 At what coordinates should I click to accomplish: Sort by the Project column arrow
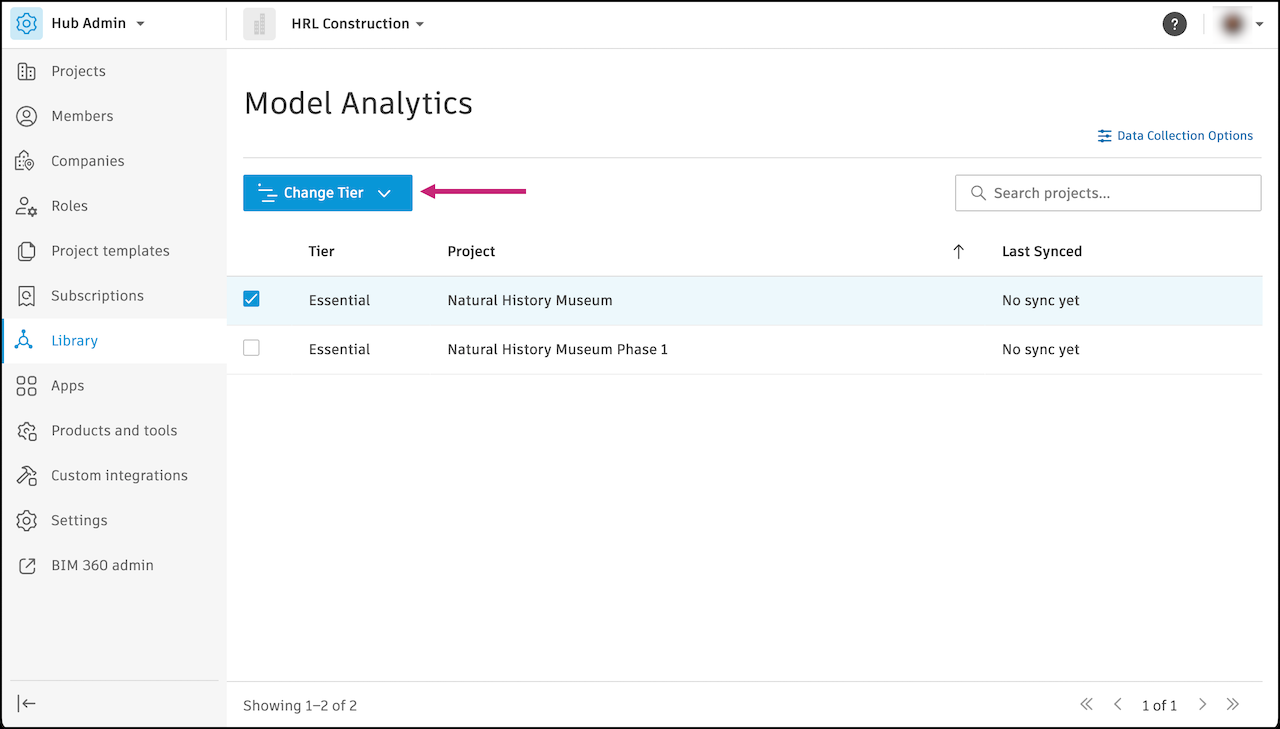point(958,252)
